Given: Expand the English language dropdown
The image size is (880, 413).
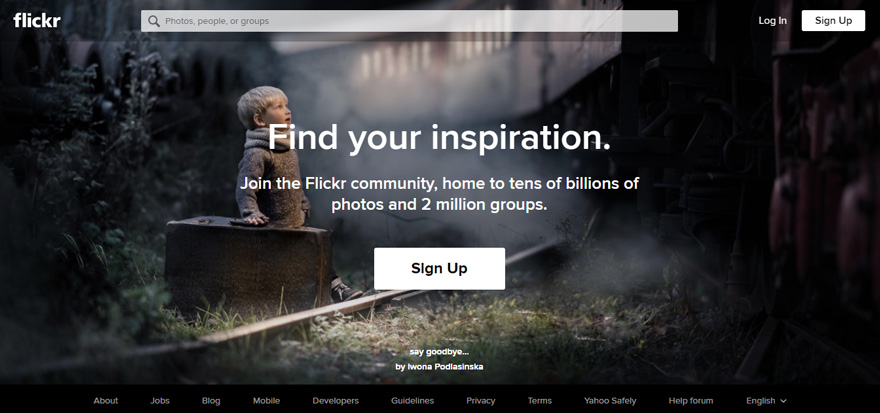Looking at the screenshot, I should 766,401.
